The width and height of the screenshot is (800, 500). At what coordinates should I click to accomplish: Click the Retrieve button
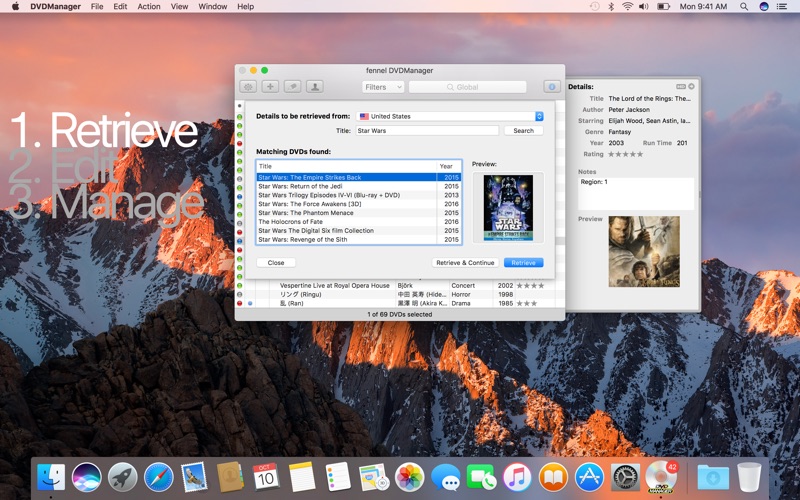(x=523, y=263)
